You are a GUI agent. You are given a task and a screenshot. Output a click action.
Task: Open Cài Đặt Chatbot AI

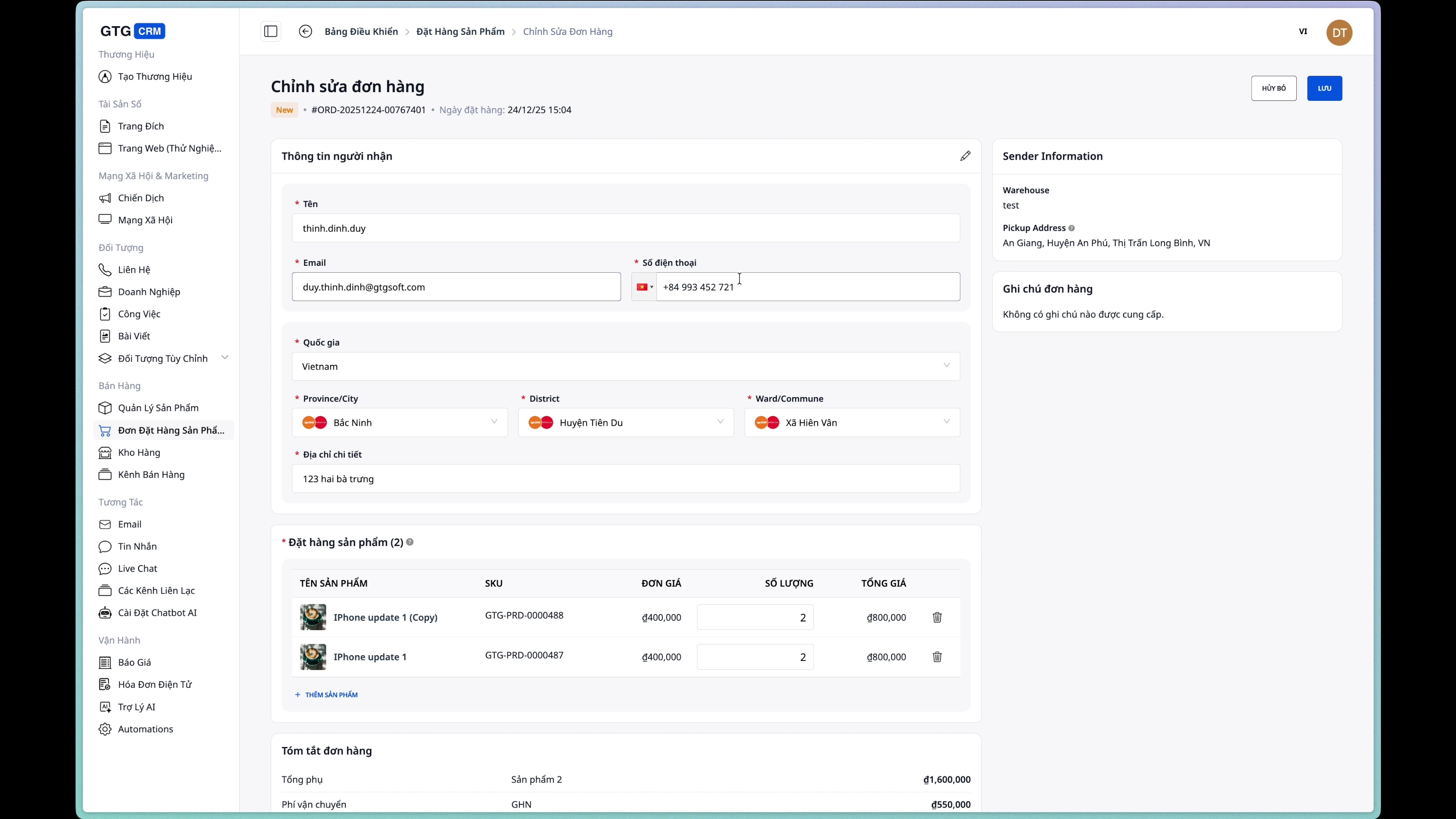point(157,613)
